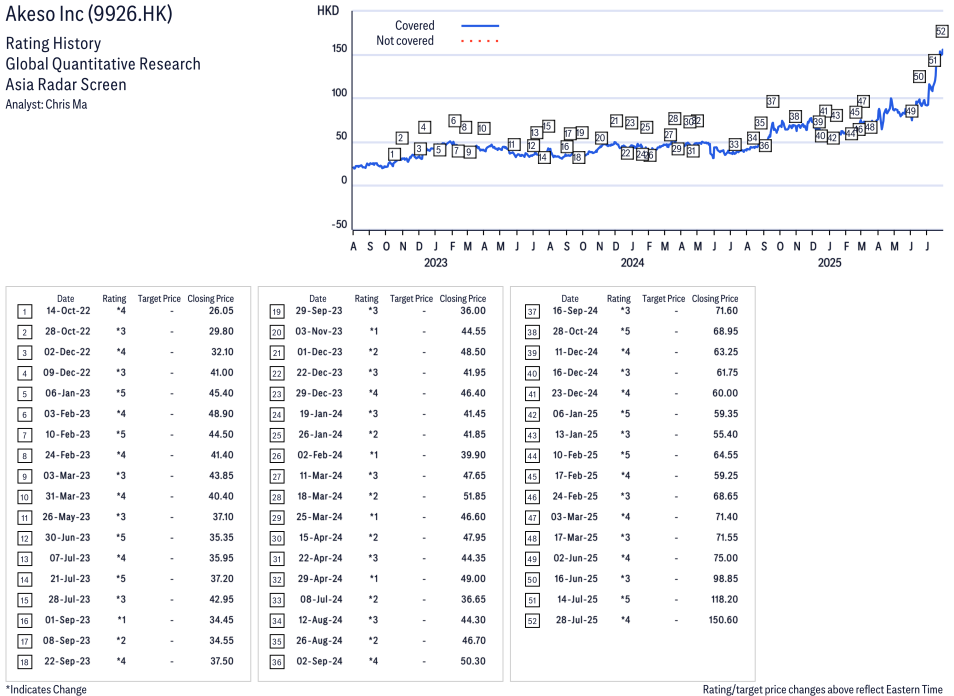Click the date 03-Nov-23
This screenshot has width=954, height=696.
click(319, 332)
